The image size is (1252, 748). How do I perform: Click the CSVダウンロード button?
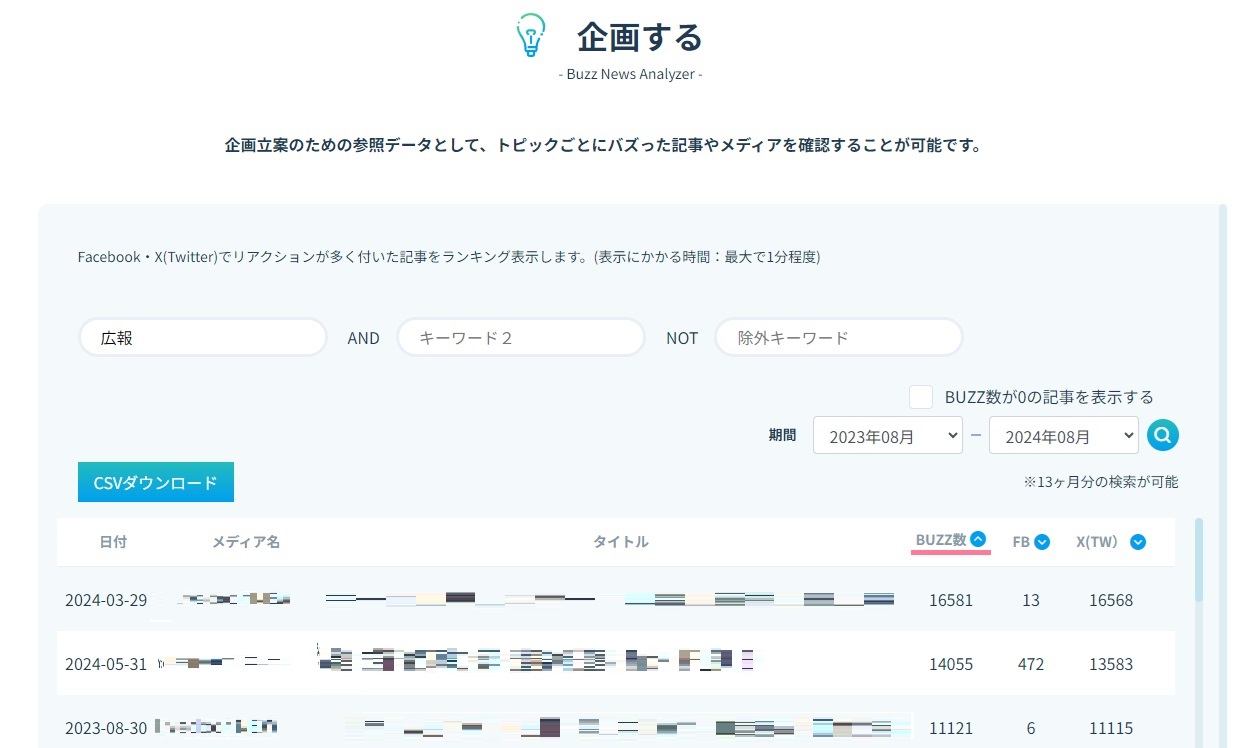point(155,483)
